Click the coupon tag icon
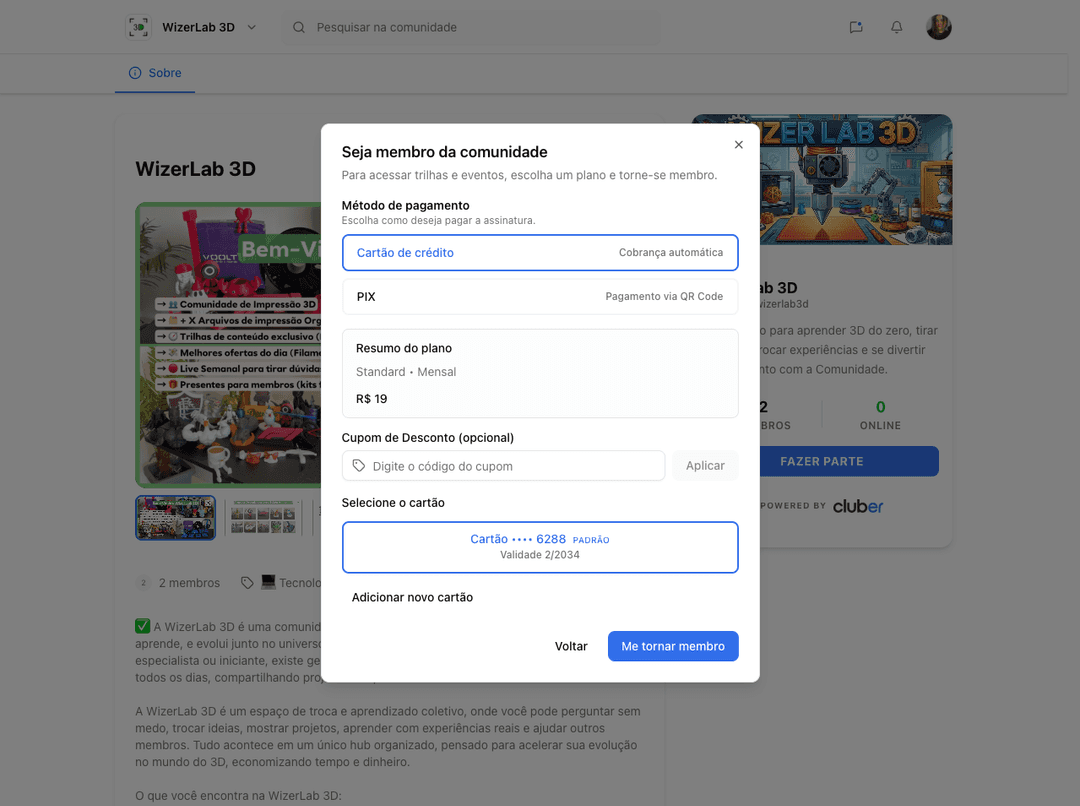 359,466
